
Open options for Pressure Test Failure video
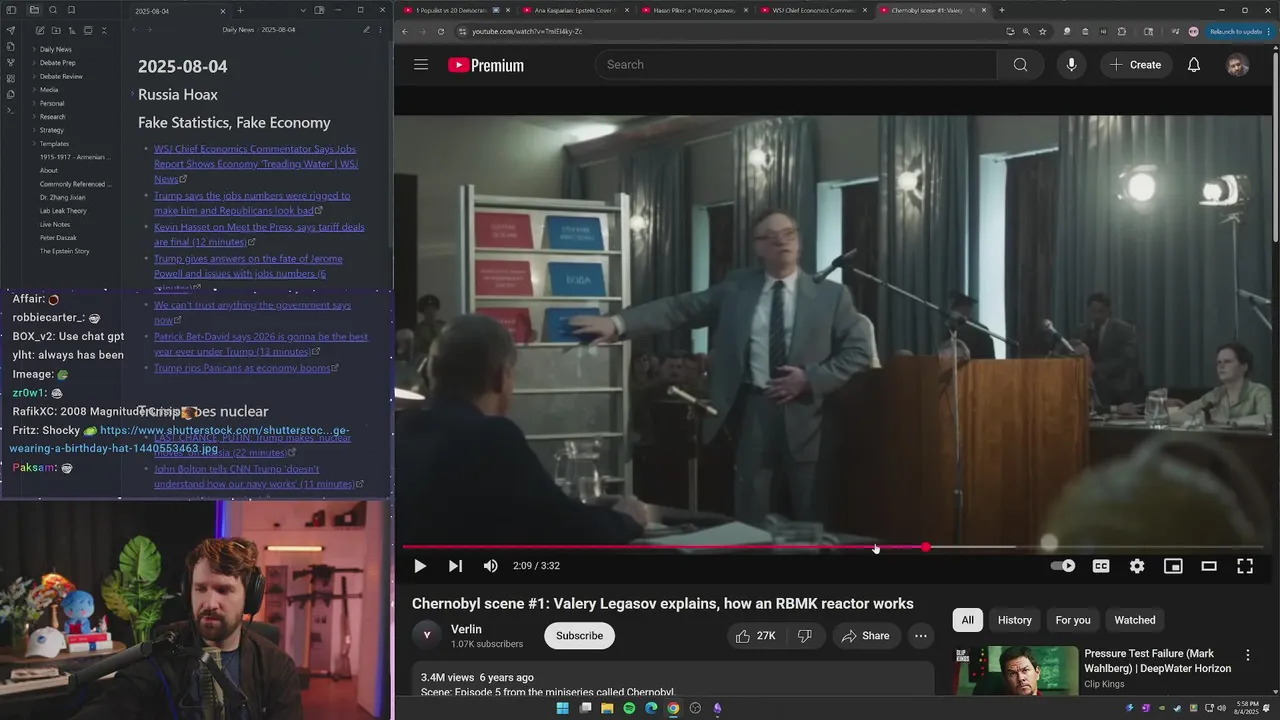pos(1247,656)
